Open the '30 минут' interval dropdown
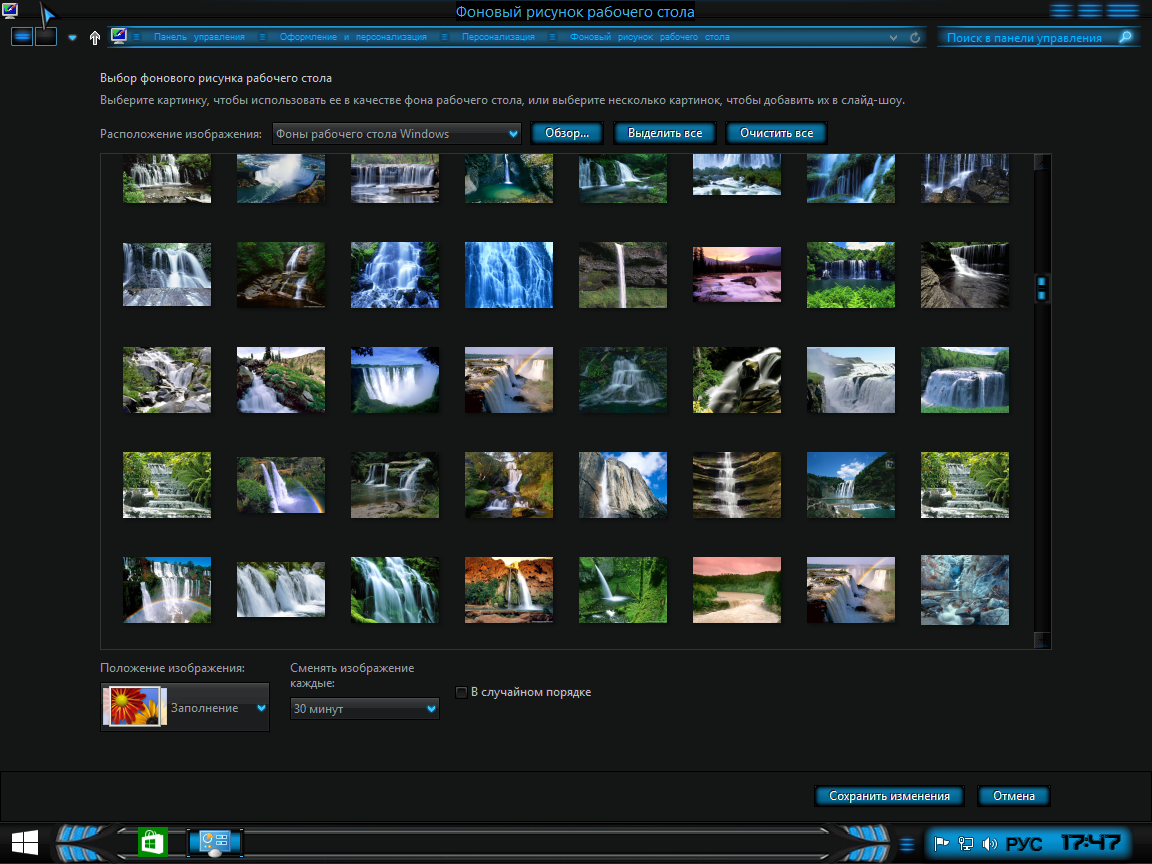This screenshot has width=1152, height=864. [365, 709]
